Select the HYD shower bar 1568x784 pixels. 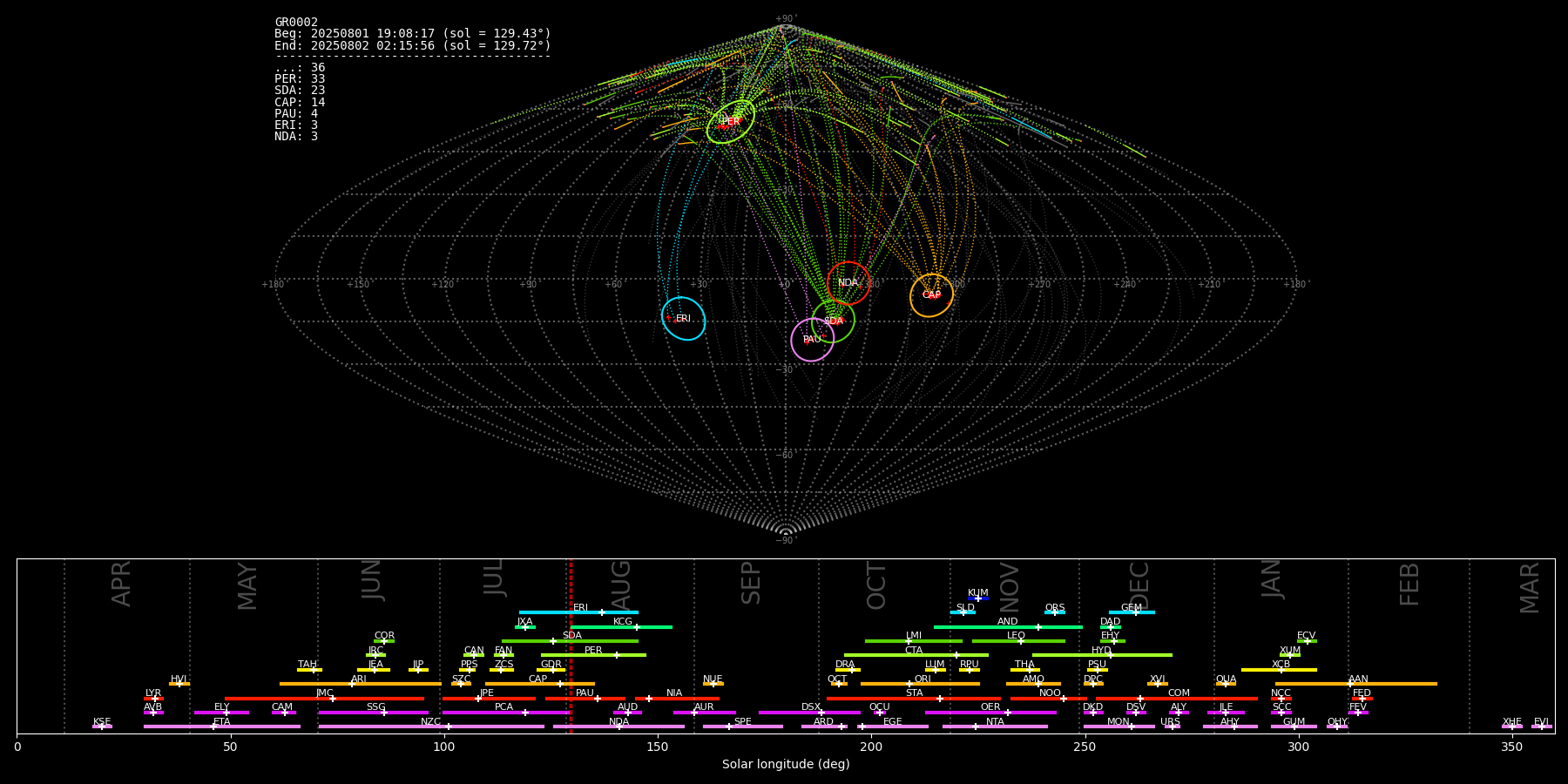tap(1102, 655)
